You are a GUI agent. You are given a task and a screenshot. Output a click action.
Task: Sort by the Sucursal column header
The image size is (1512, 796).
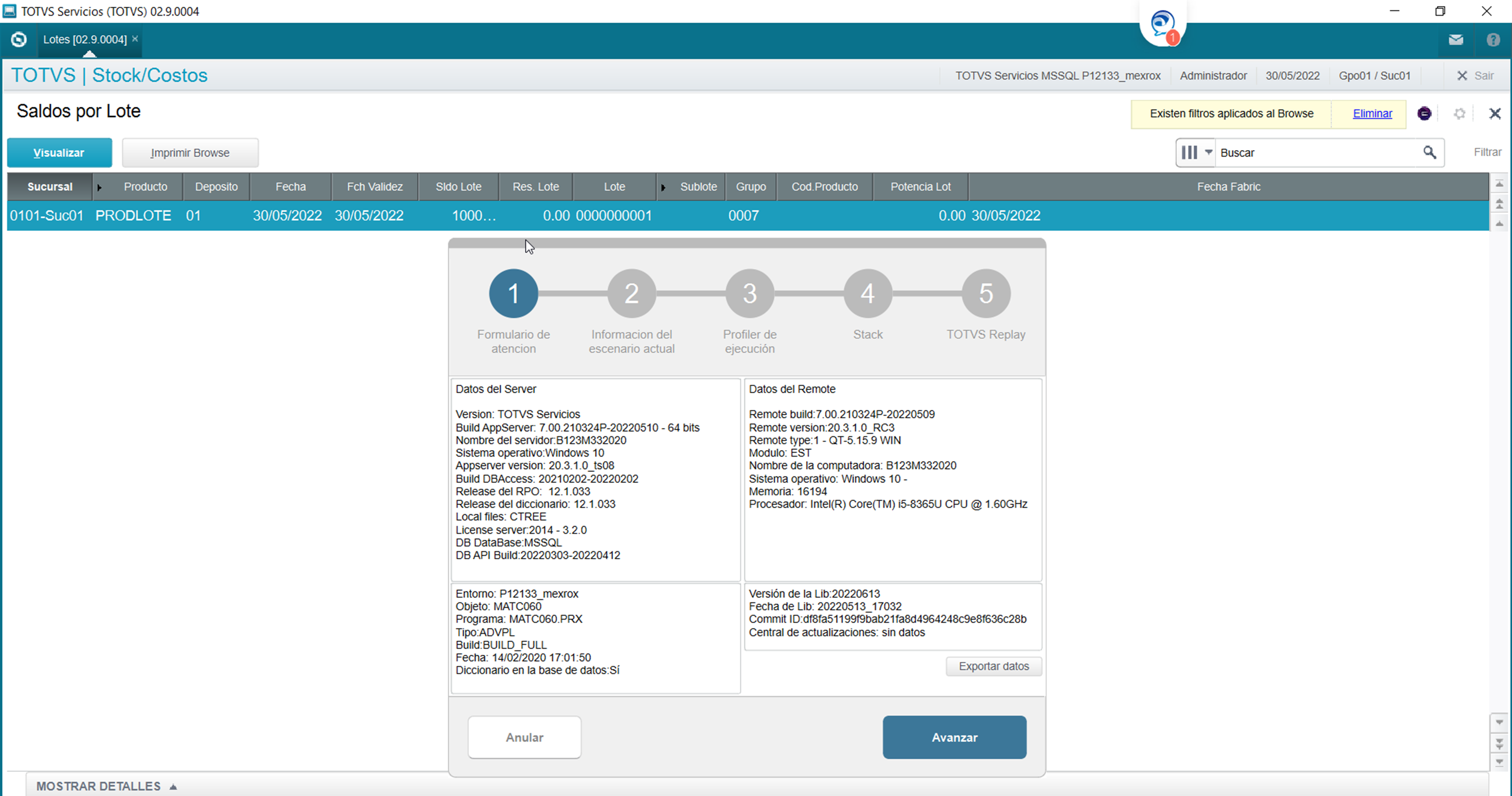point(50,187)
